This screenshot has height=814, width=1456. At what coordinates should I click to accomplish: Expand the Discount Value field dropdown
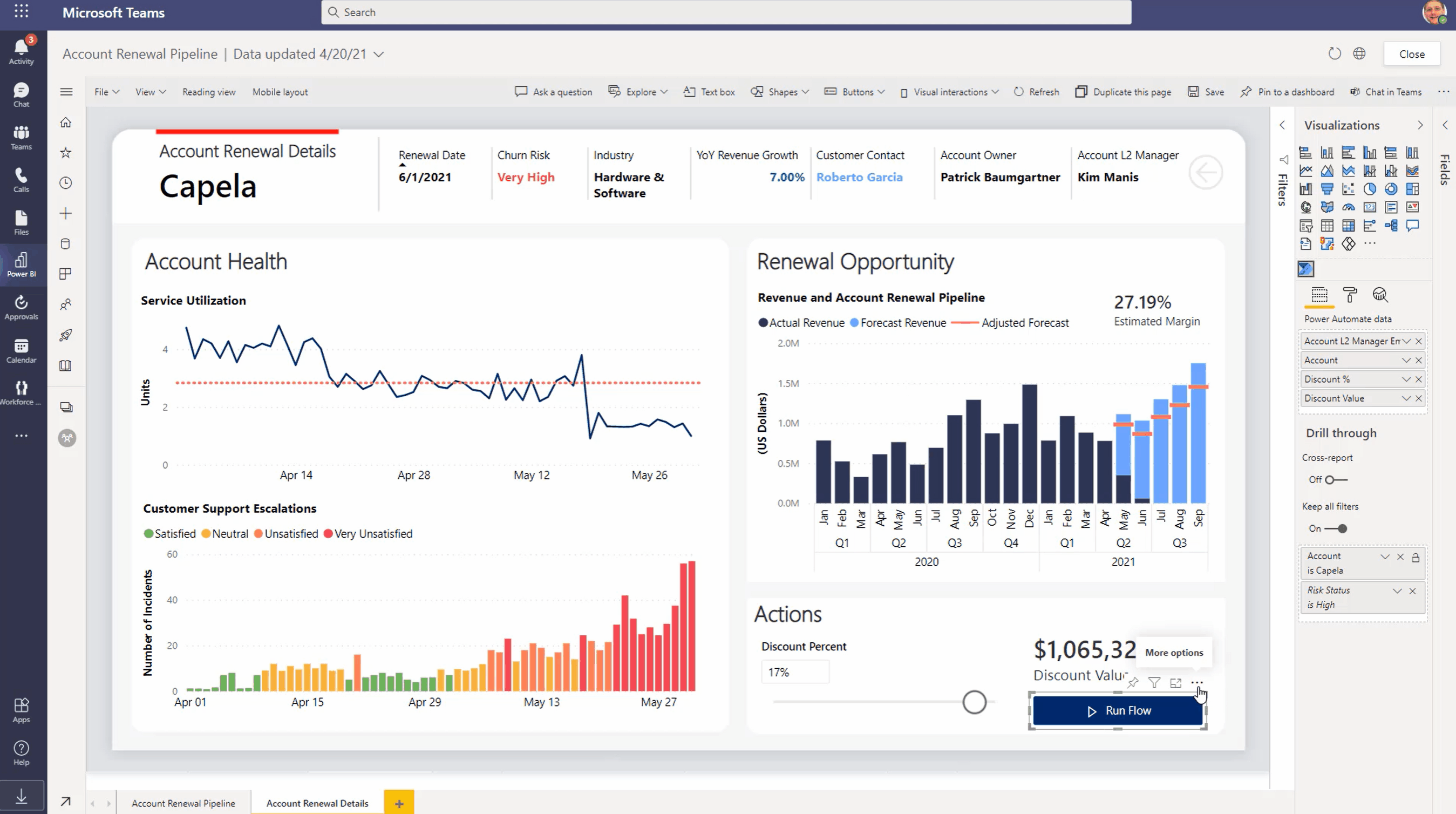pos(1406,398)
